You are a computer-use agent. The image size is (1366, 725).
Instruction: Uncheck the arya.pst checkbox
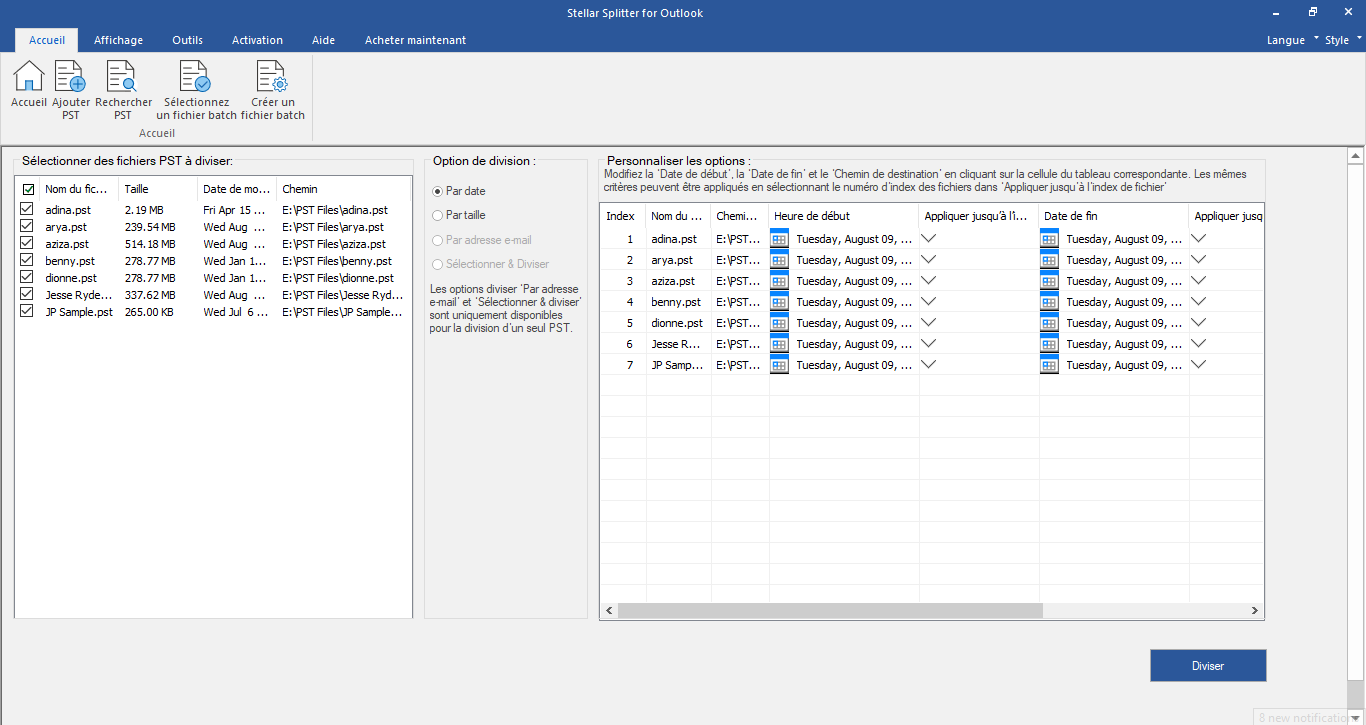coord(27,227)
